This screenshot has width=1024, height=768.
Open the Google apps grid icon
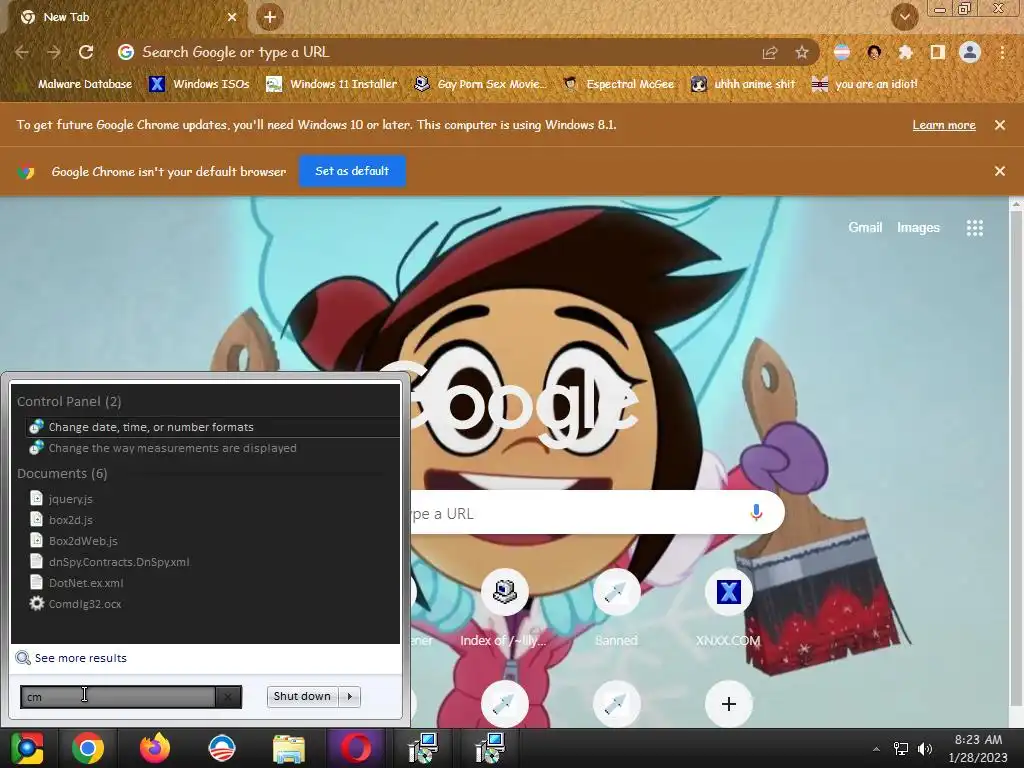(x=974, y=227)
